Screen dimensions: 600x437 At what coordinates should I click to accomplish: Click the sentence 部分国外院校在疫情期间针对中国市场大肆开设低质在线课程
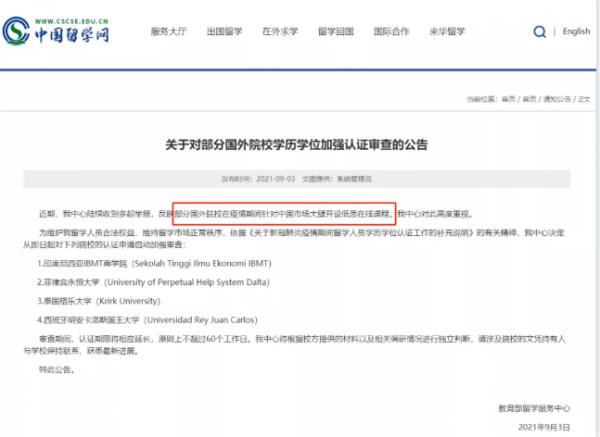pos(284,214)
